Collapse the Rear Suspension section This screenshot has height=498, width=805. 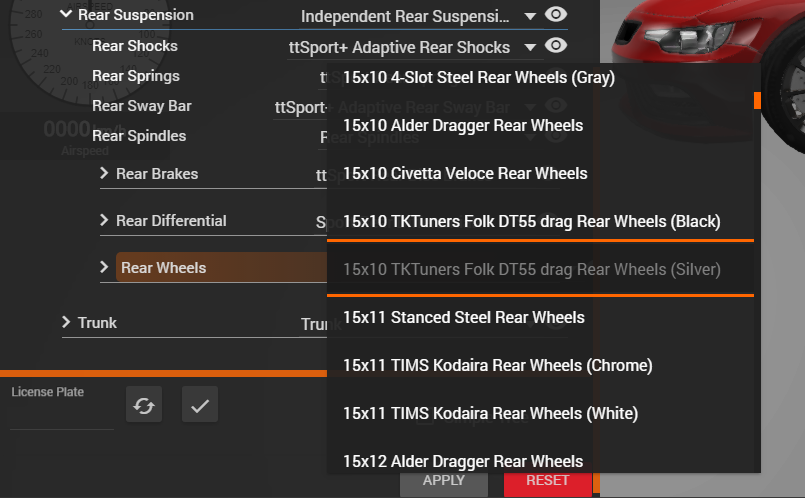tap(66, 14)
